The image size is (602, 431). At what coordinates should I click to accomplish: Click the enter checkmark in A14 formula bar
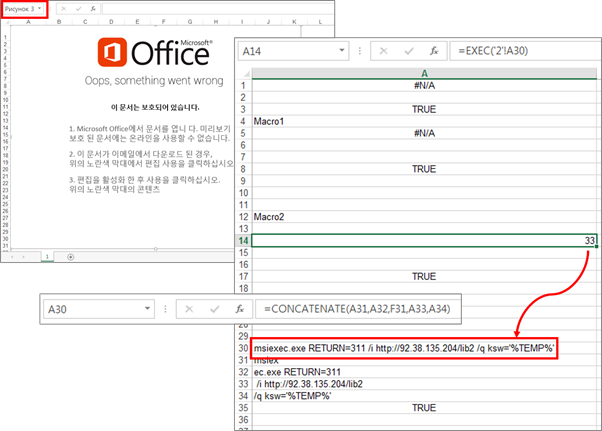pyautogui.click(x=408, y=51)
